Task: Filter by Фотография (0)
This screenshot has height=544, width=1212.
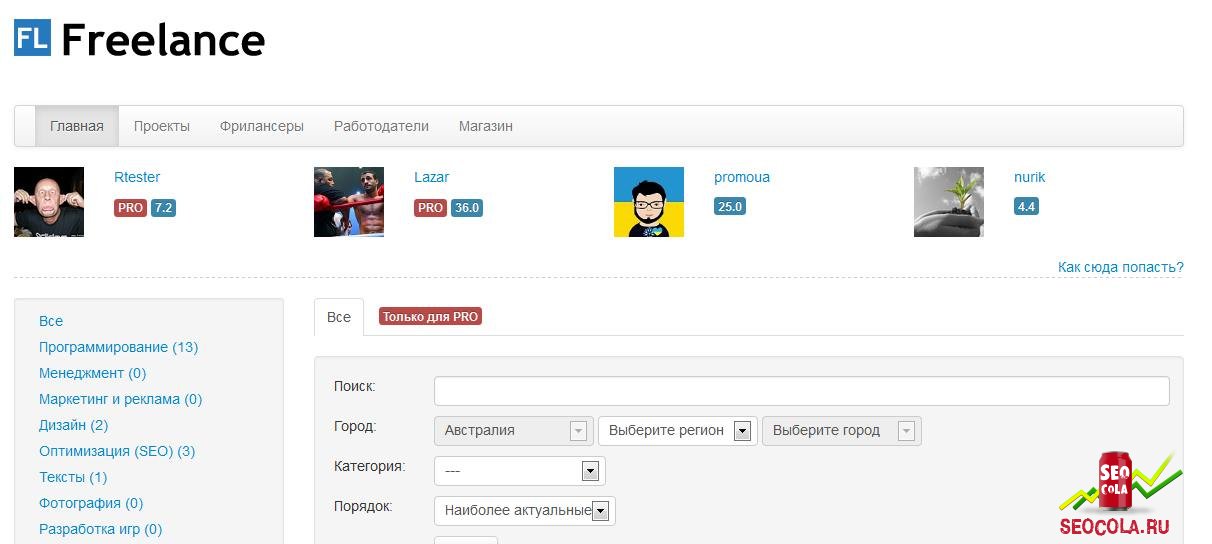Action: pyautogui.click(x=91, y=503)
